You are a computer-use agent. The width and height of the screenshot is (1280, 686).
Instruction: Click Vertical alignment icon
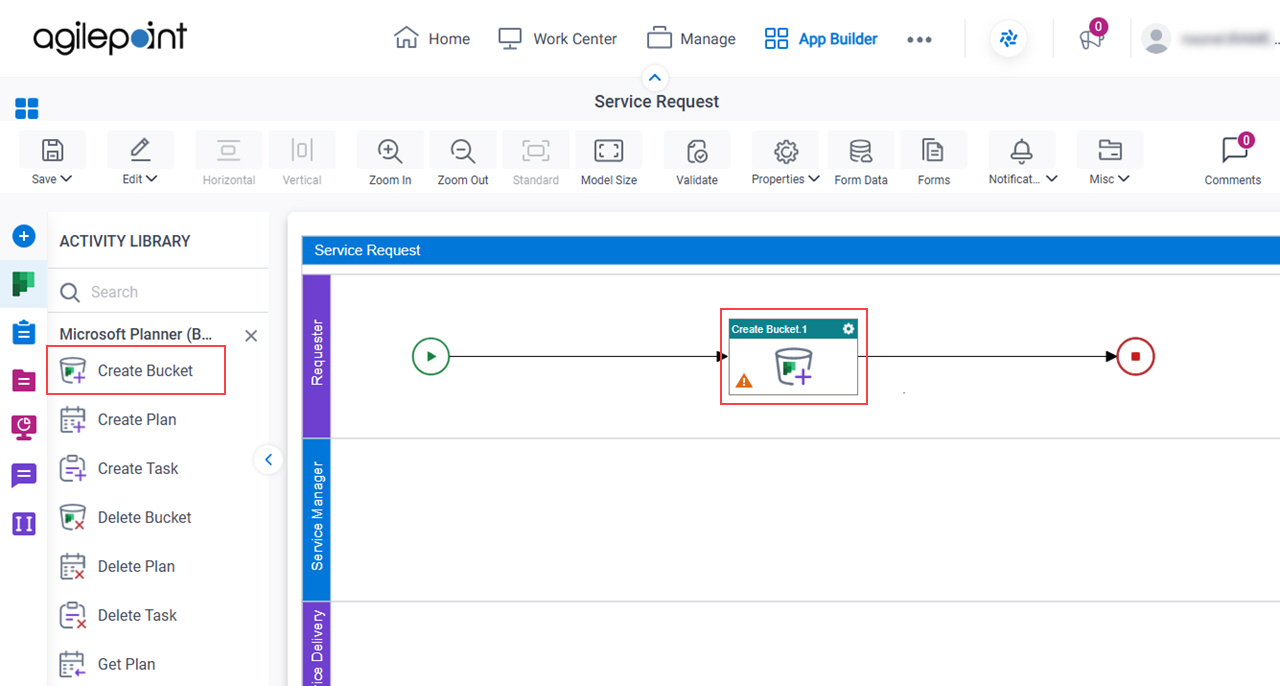point(301,151)
